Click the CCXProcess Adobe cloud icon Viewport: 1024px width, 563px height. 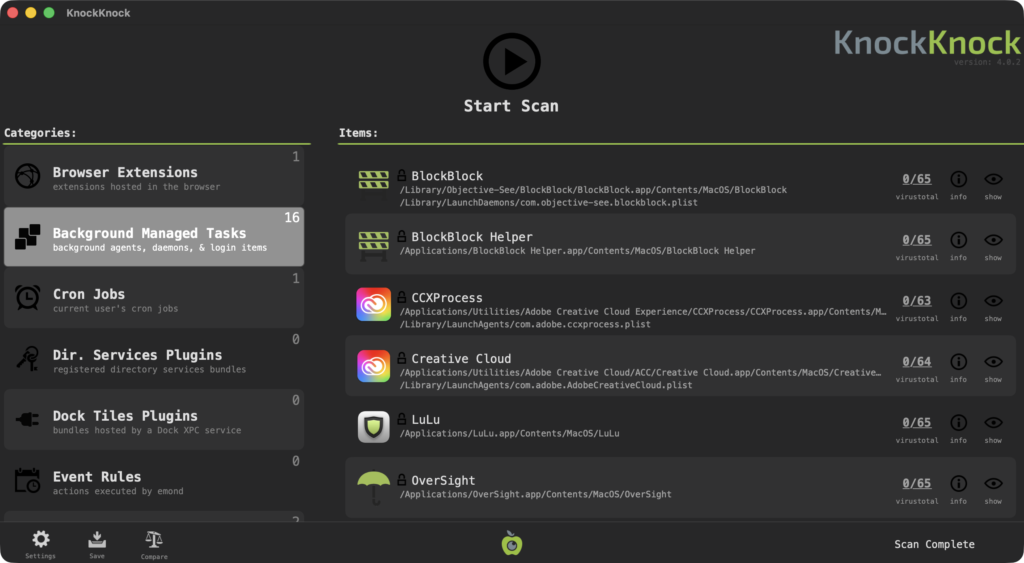374,304
